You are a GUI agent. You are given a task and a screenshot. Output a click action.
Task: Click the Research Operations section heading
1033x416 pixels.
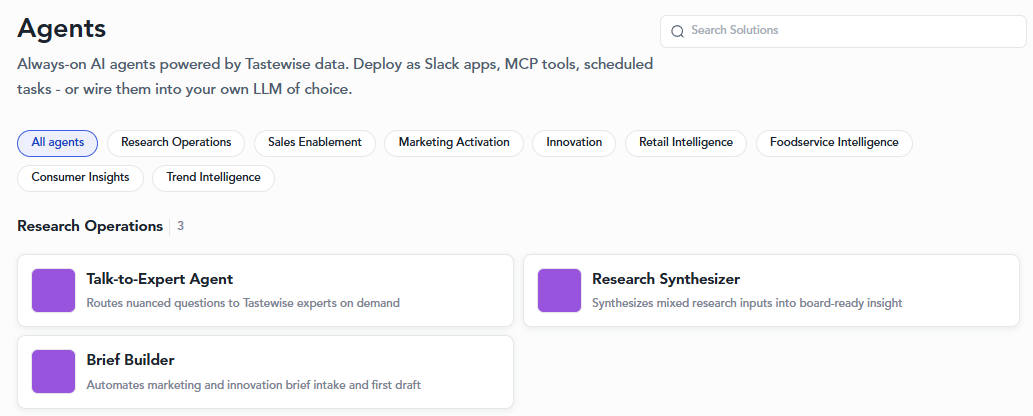tap(90, 226)
